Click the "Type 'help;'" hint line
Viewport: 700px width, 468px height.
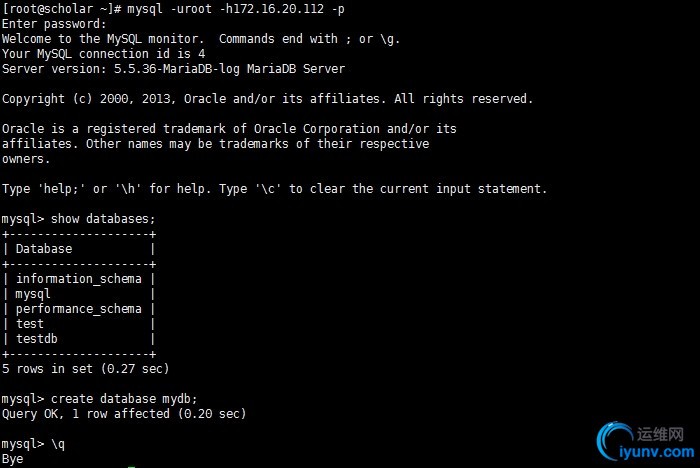[274, 188]
